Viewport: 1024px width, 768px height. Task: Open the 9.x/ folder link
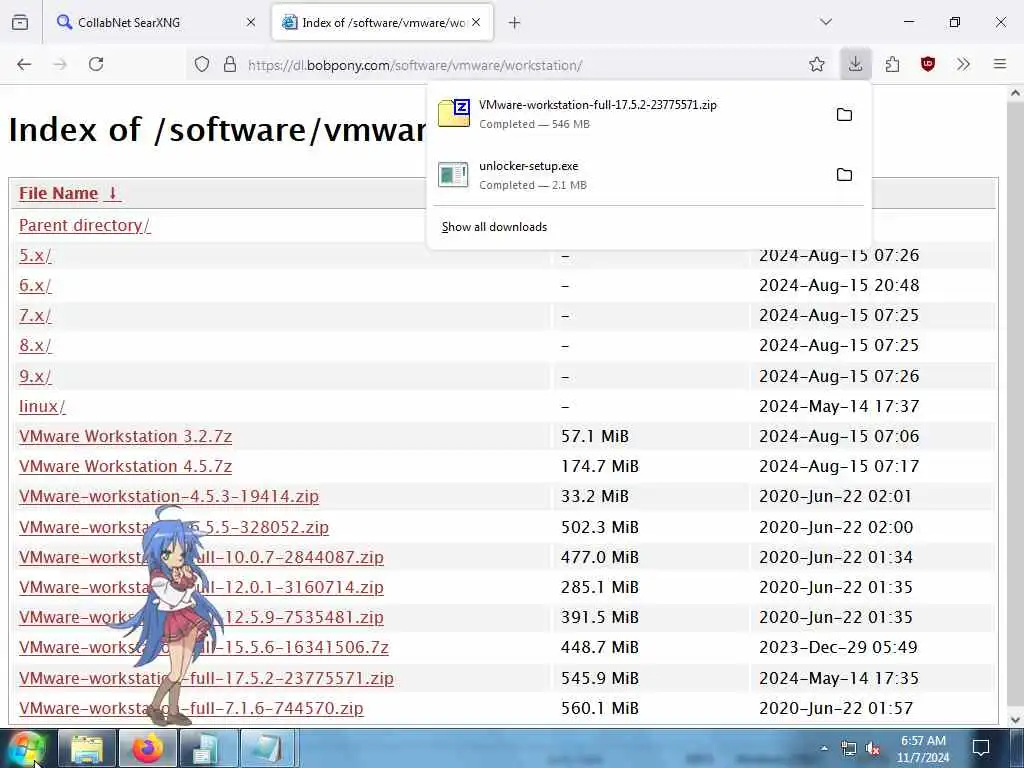coord(35,376)
